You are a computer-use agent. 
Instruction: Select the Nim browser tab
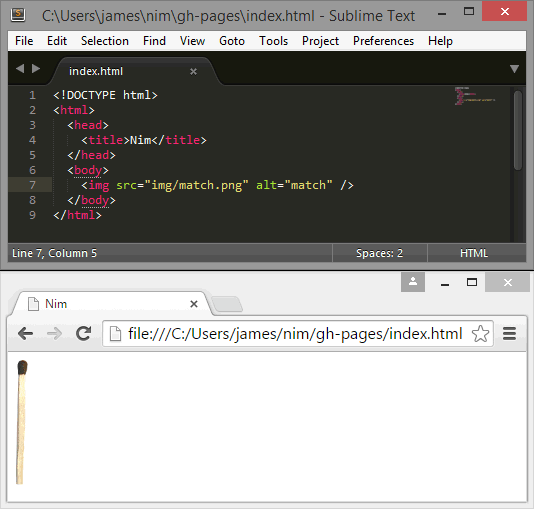click(x=112, y=304)
